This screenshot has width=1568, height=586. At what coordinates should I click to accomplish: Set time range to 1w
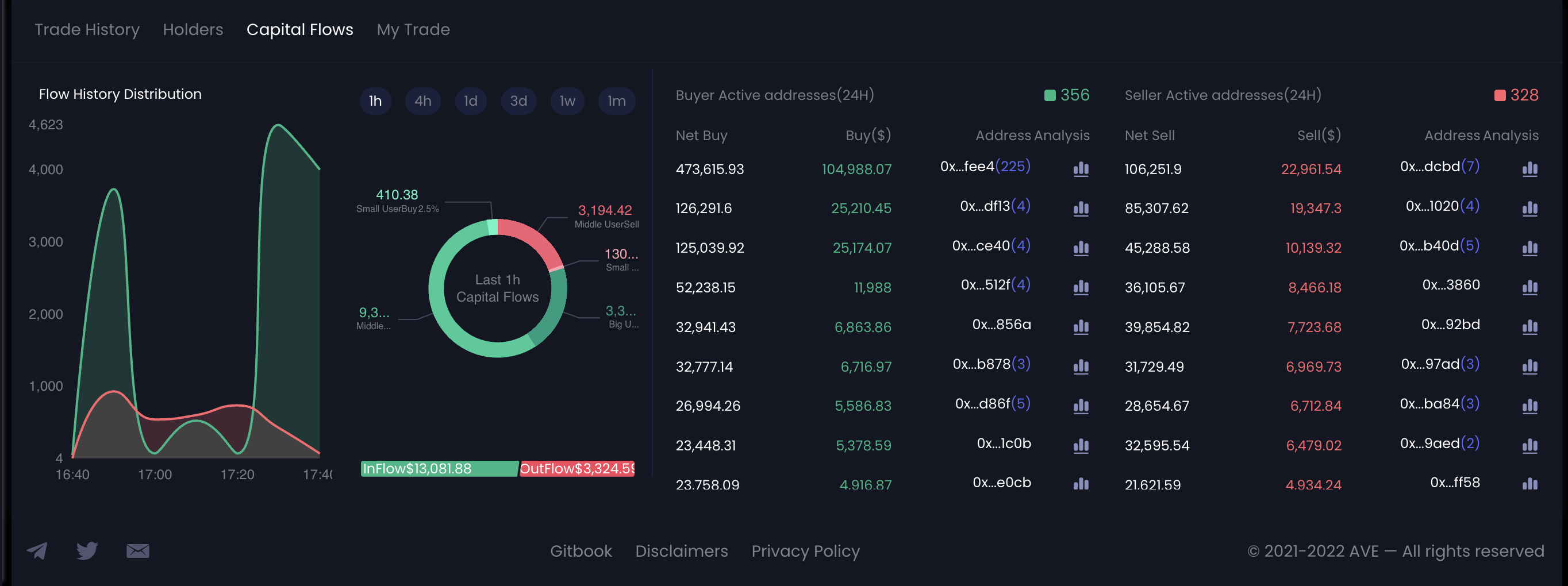567,101
